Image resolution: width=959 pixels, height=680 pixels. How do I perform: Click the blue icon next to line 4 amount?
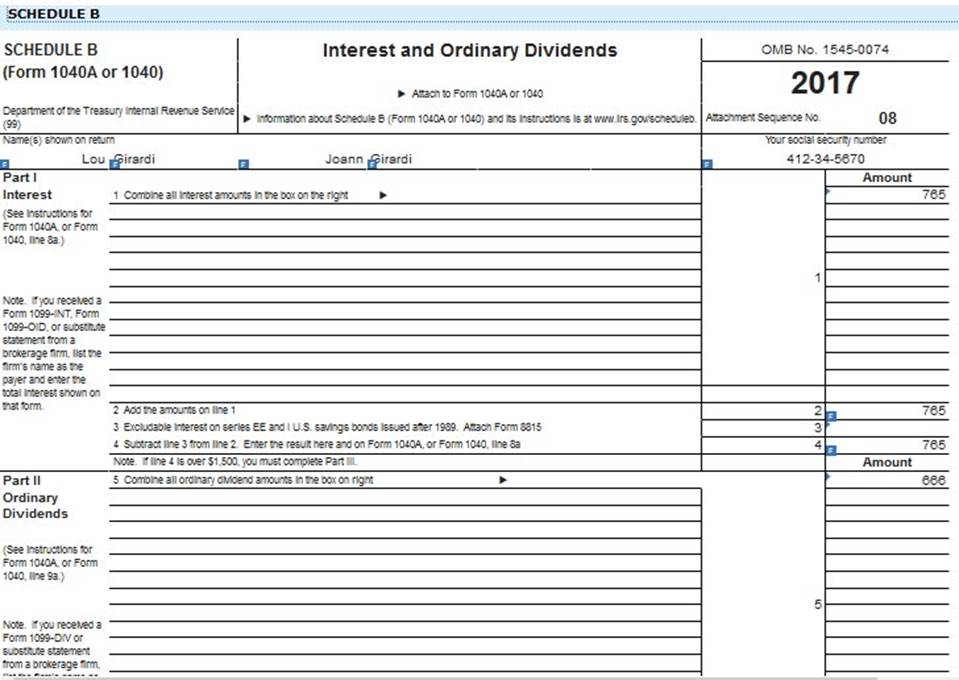(x=831, y=450)
